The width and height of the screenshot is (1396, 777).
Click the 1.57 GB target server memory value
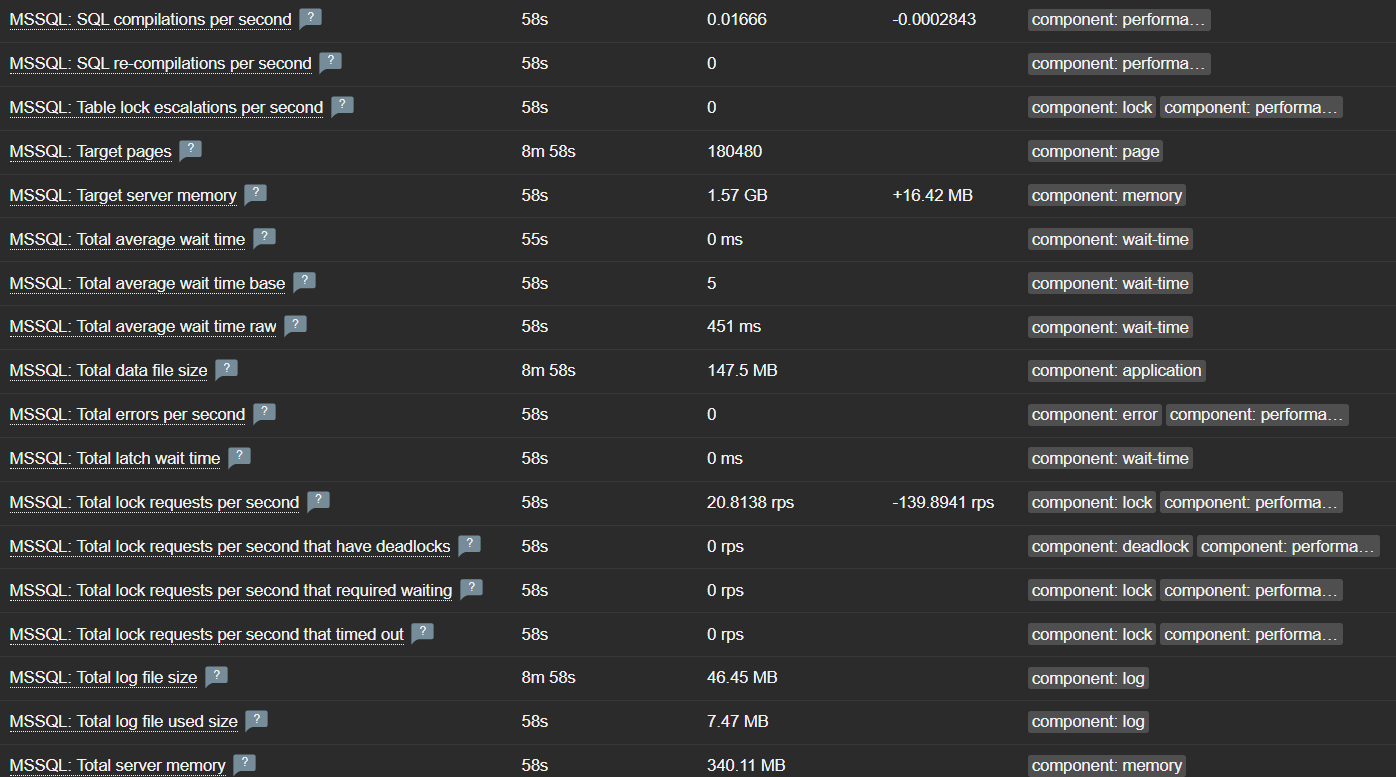click(737, 196)
